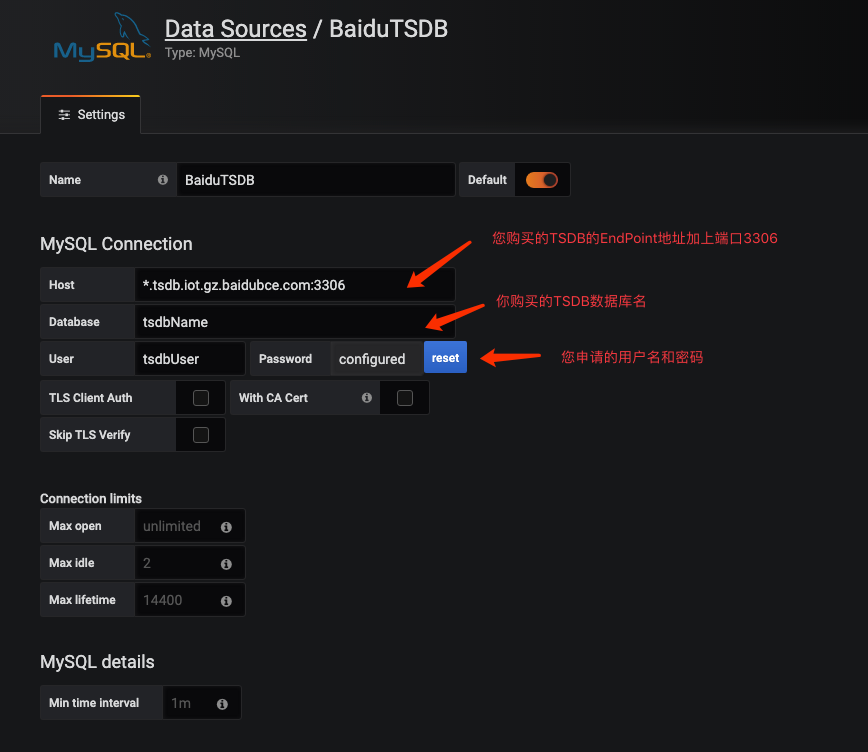
Task: Enable the TLS Client Auth checkbox
Action: pyautogui.click(x=200, y=398)
